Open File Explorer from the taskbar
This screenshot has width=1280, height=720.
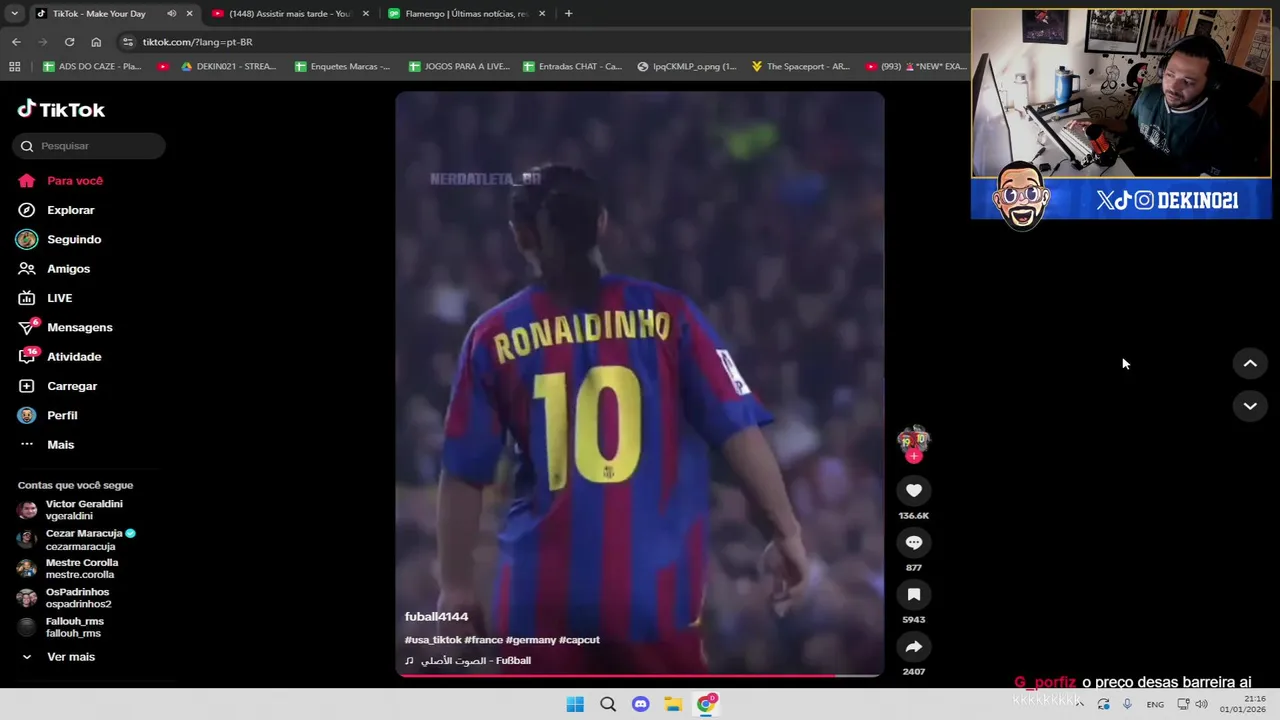(x=673, y=704)
